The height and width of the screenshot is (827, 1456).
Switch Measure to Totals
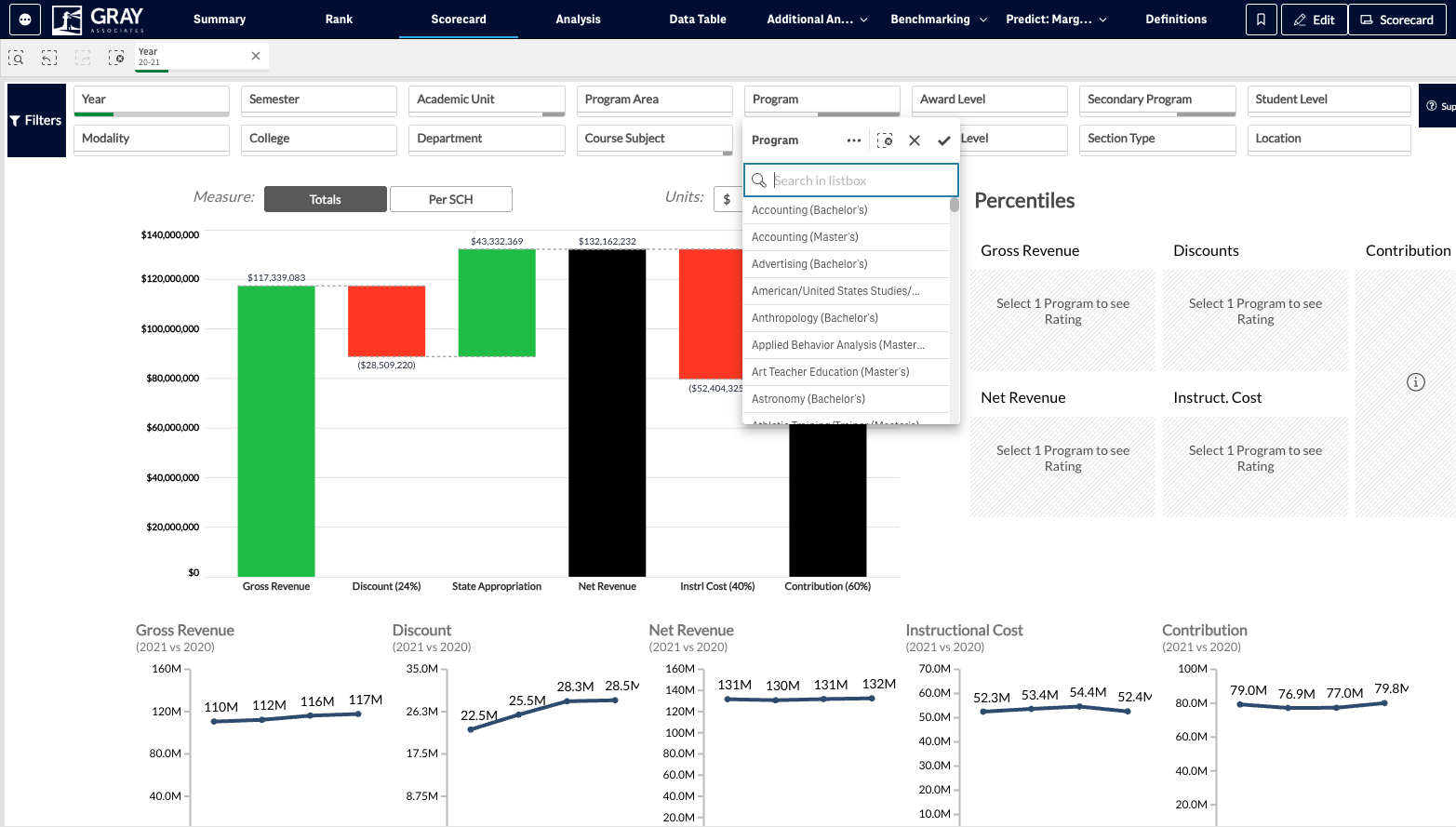[x=325, y=199]
